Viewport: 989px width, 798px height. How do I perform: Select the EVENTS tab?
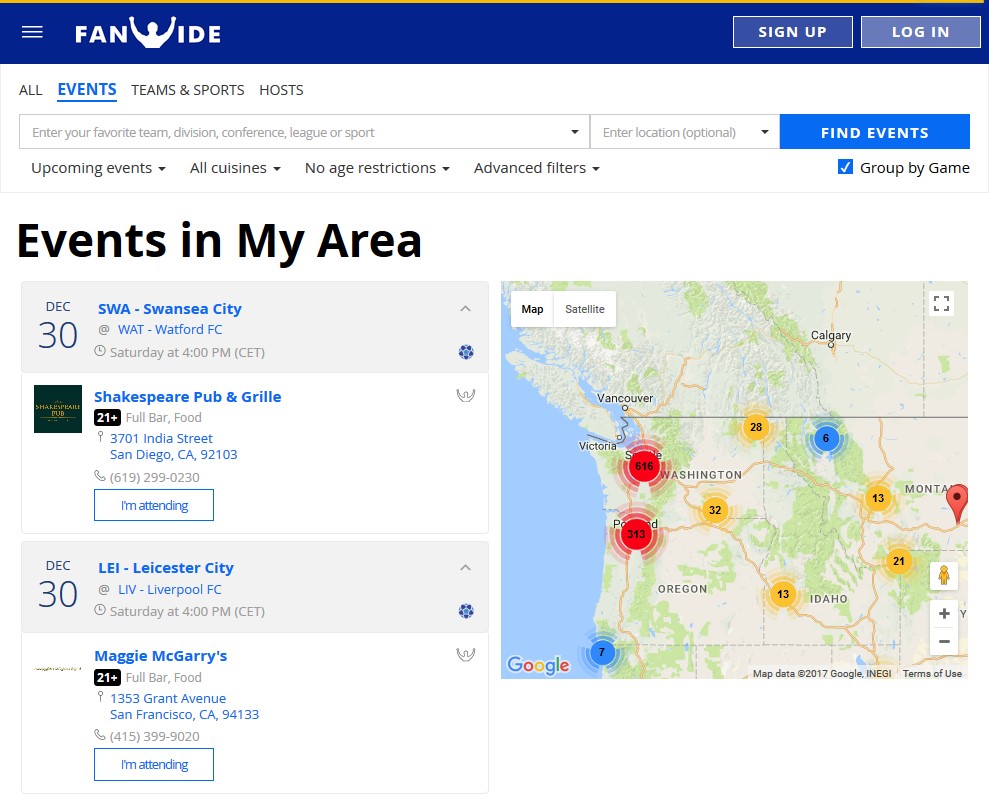87,90
